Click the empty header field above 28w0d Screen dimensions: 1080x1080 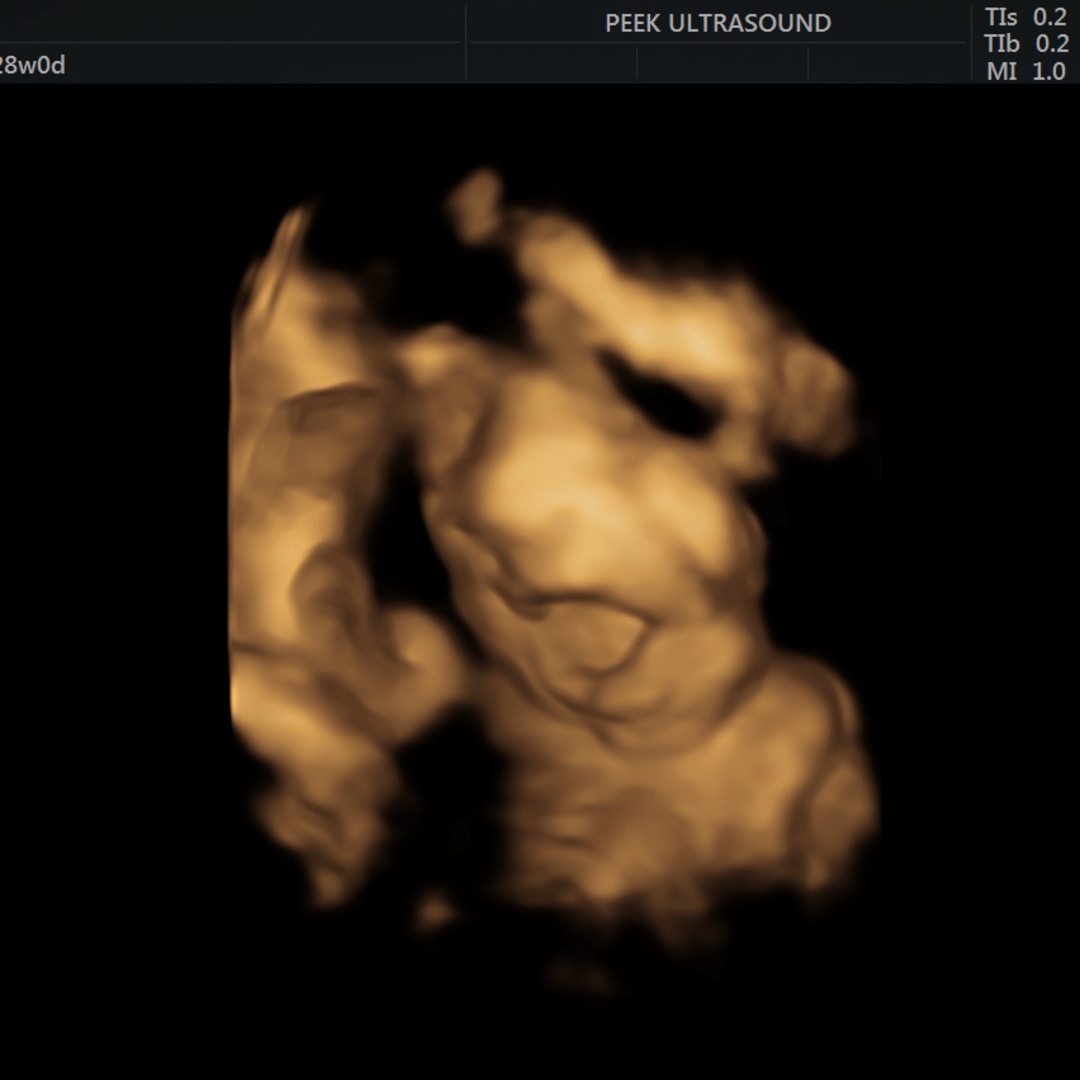tap(230, 22)
